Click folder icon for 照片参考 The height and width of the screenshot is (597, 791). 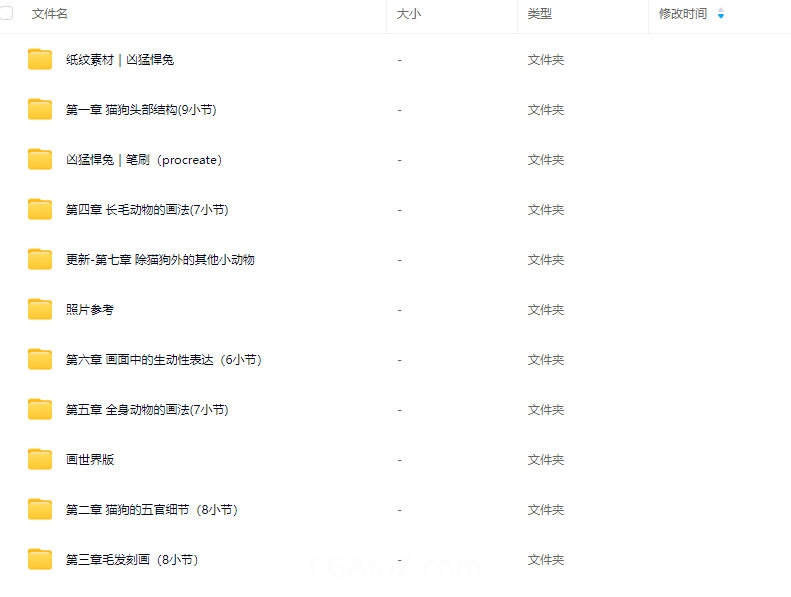pyautogui.click(x=40, y=310)
